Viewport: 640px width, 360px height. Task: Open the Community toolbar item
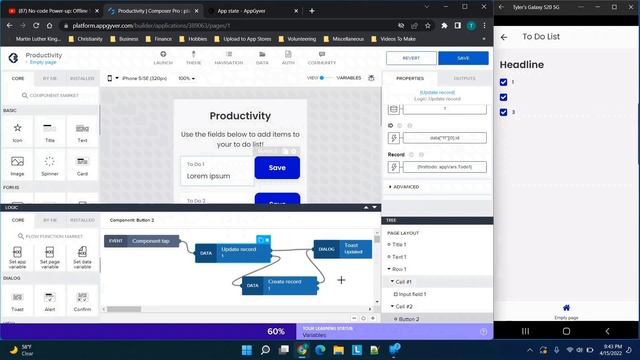tap(322, 58)
